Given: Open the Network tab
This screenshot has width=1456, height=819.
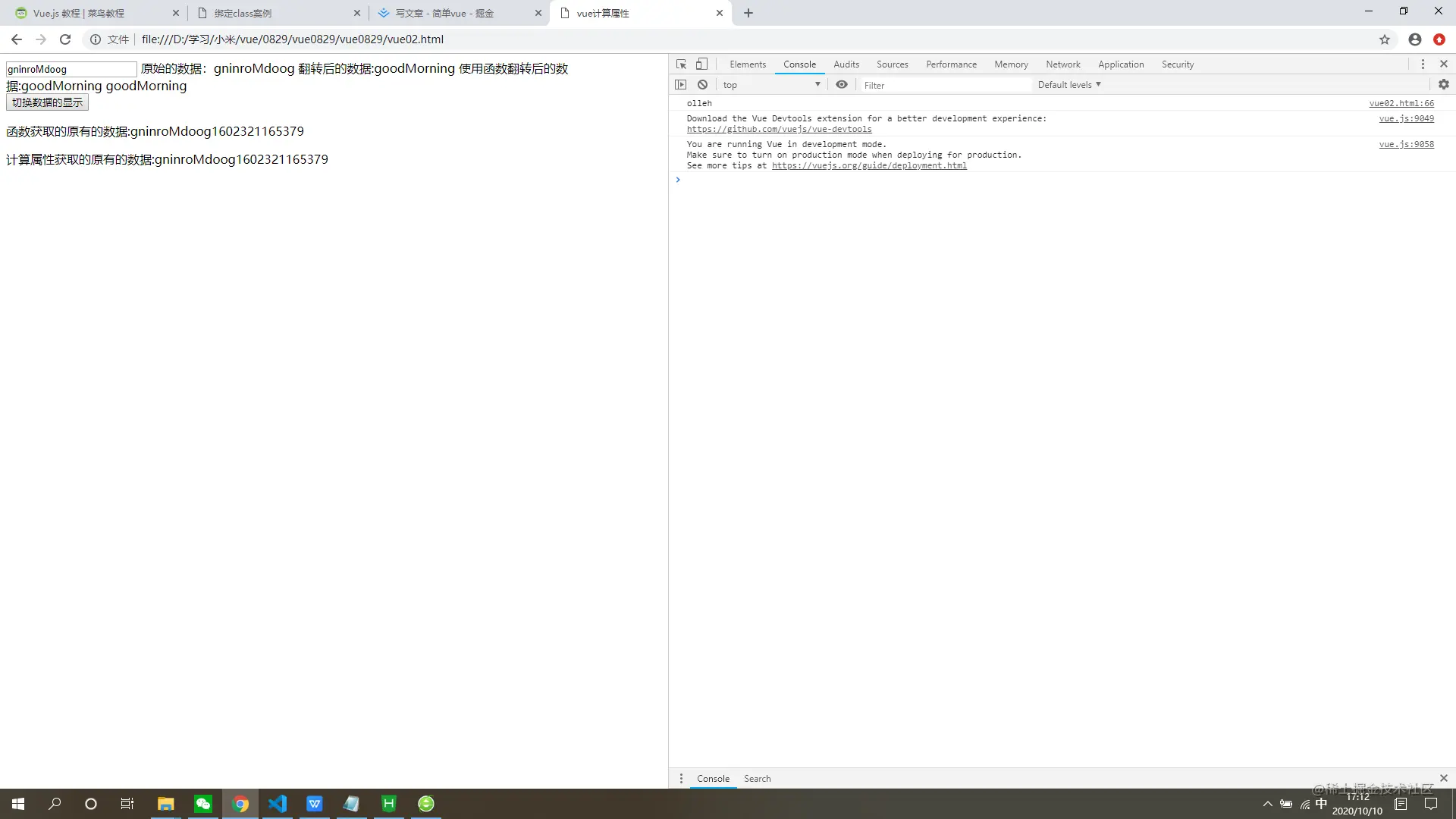Looking at the screenshot, I should pos(1062,64).
